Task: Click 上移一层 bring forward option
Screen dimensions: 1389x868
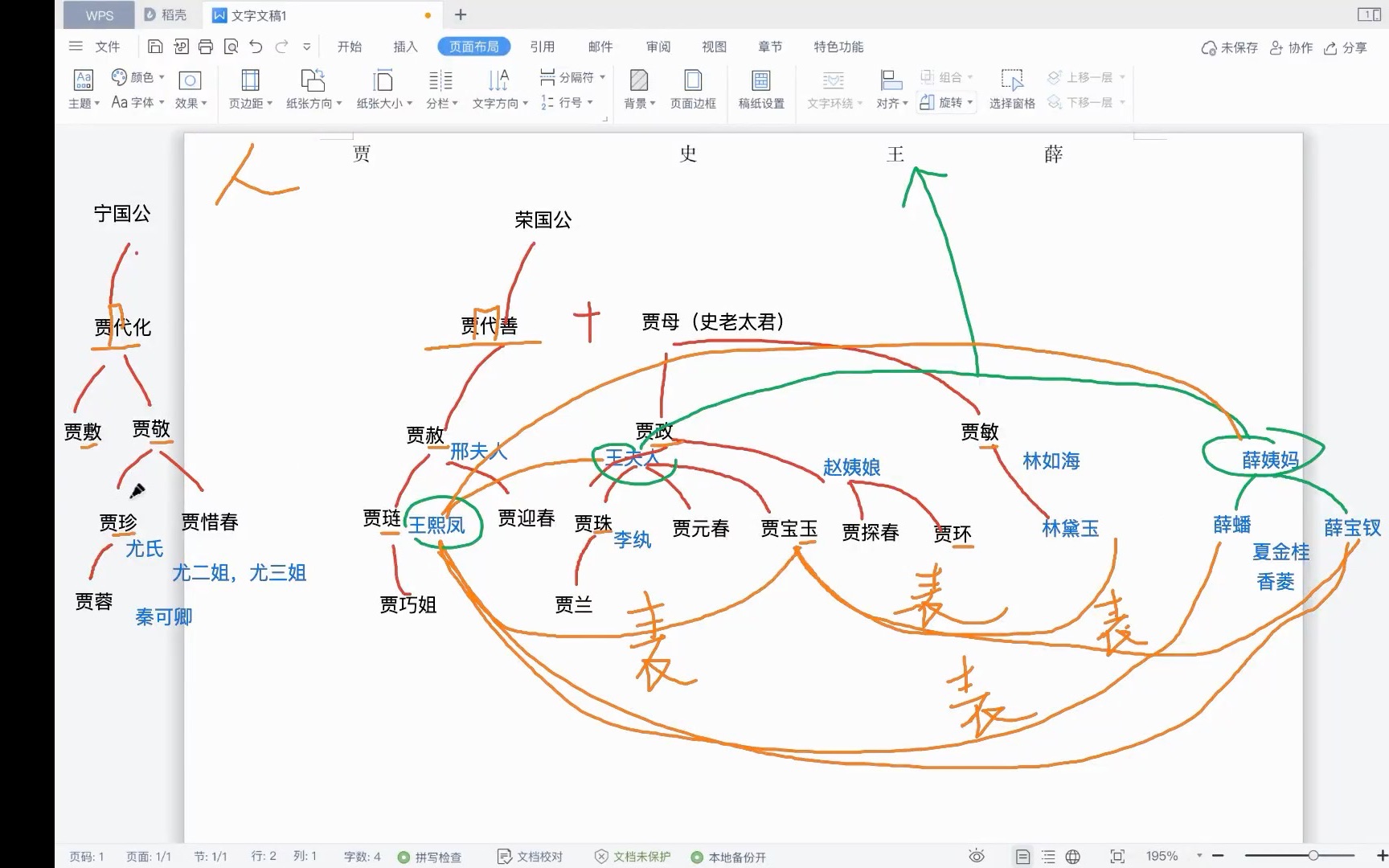Action: 1086,77
